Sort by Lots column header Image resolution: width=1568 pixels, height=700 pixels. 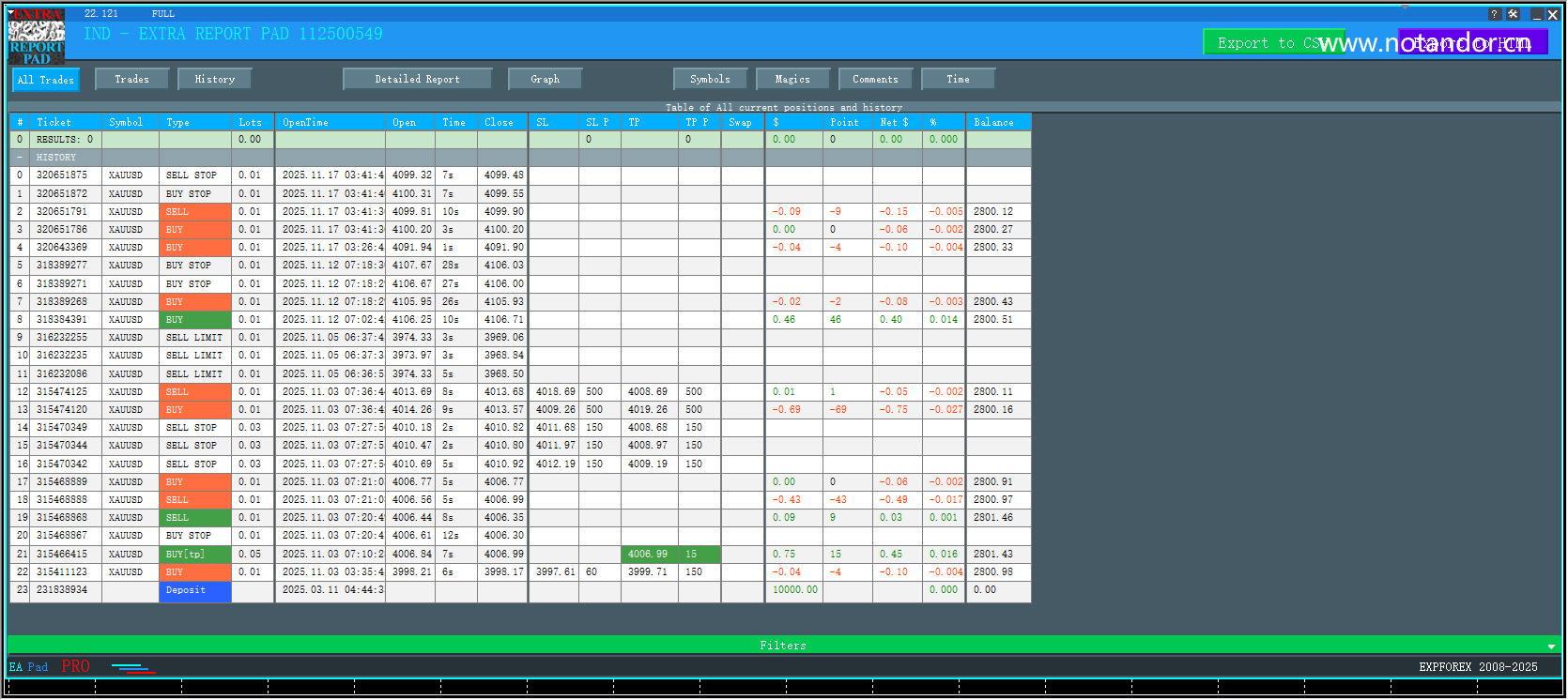click(252, 122)
